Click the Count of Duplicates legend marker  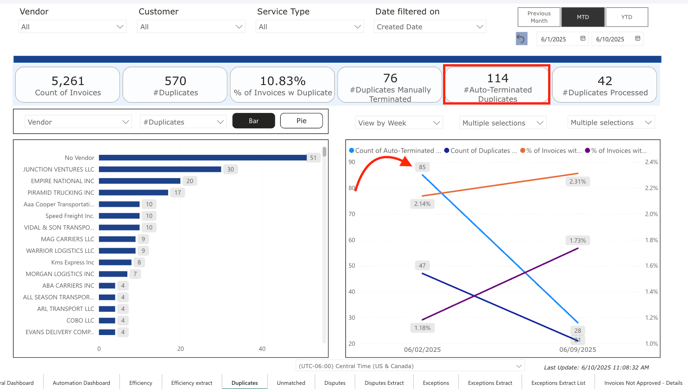coord(447,150)
